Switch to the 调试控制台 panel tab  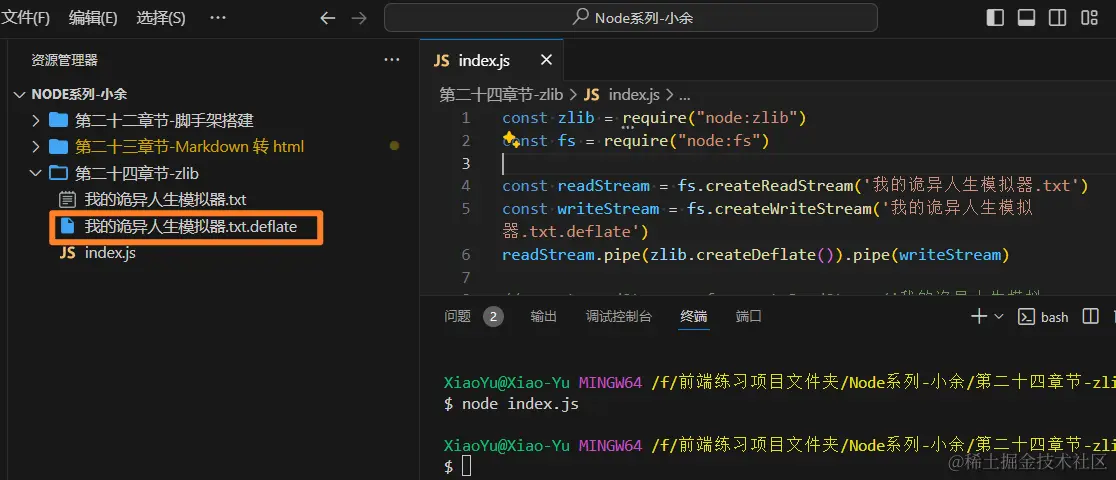pyautogui.click(x=618, y=316)
